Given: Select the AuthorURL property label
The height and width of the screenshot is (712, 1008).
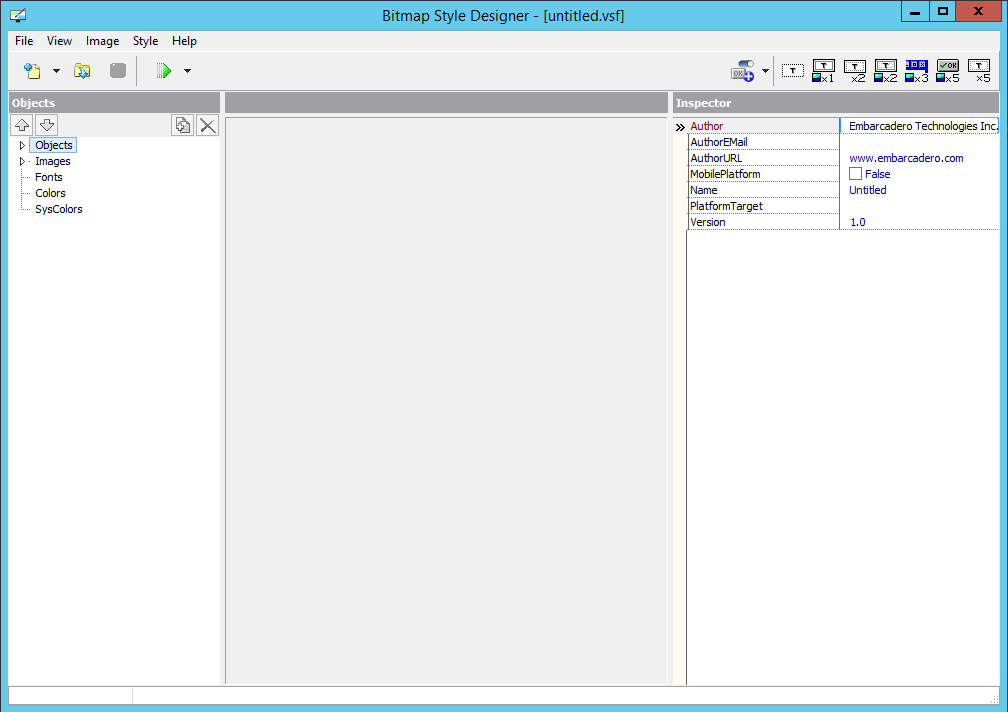Looking at the screenshot, I should point(716,158).
